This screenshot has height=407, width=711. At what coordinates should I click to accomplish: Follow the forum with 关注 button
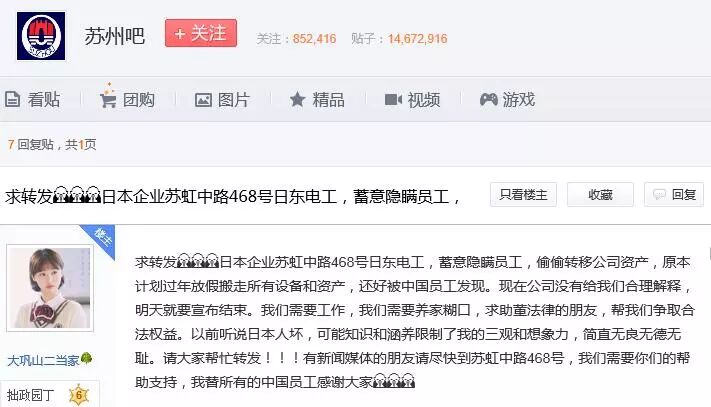[x=201, y=33]
